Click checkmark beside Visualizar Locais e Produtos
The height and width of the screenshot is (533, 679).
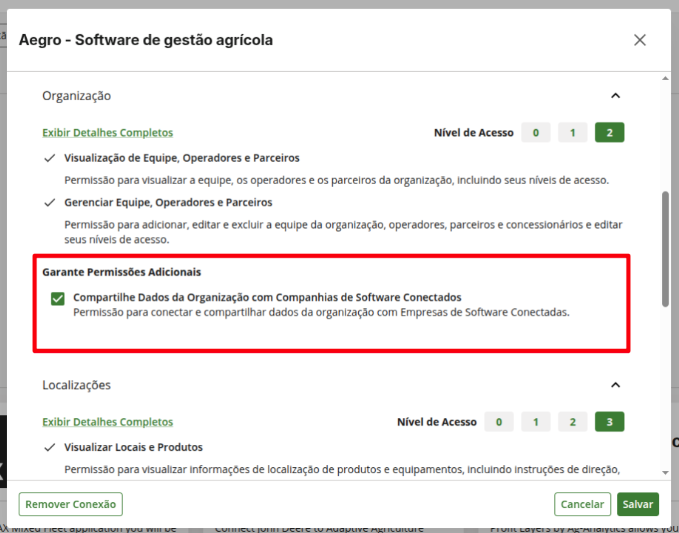tap(50, 447)
